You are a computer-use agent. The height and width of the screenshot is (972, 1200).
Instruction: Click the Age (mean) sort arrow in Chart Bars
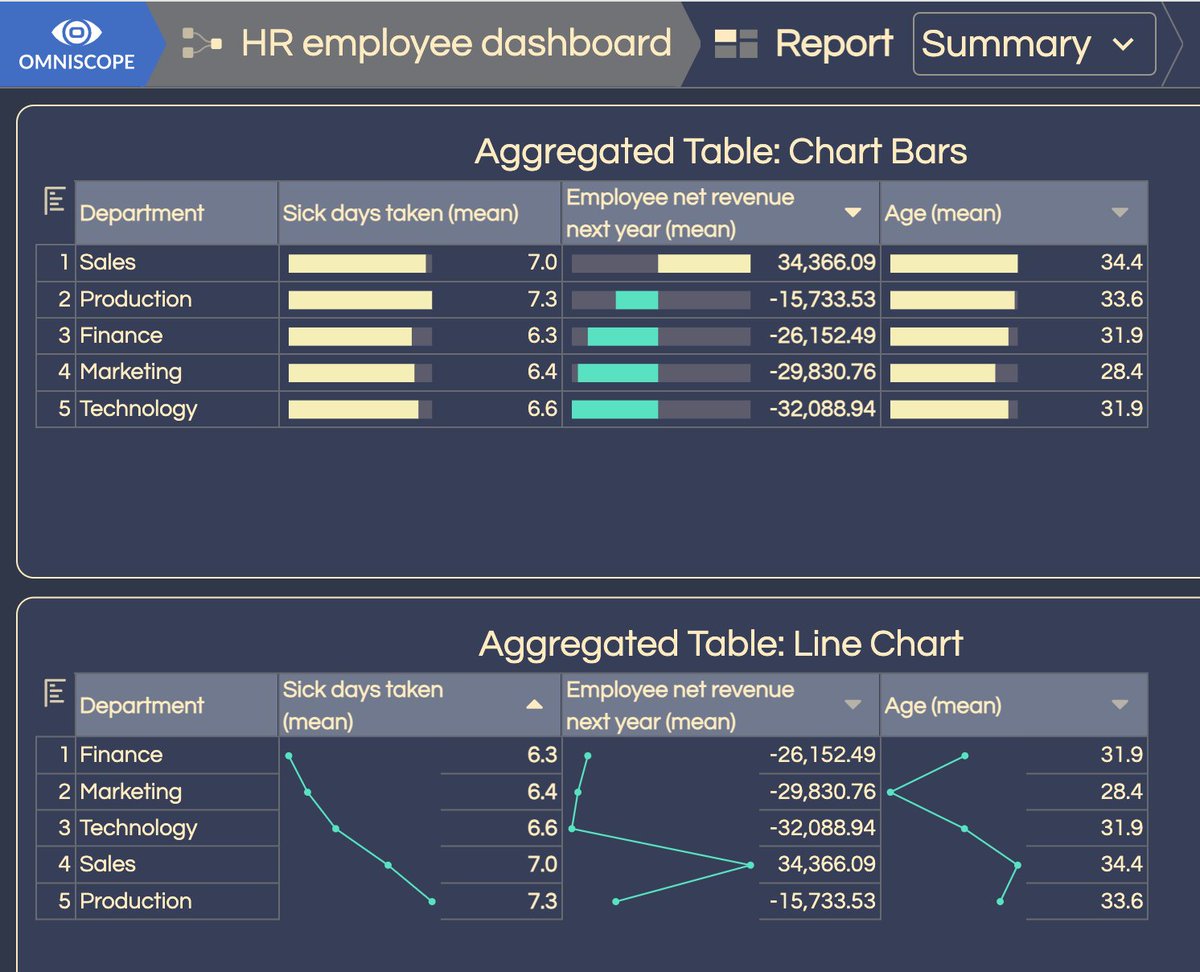pyautogui.click(x=1120, y=213)
